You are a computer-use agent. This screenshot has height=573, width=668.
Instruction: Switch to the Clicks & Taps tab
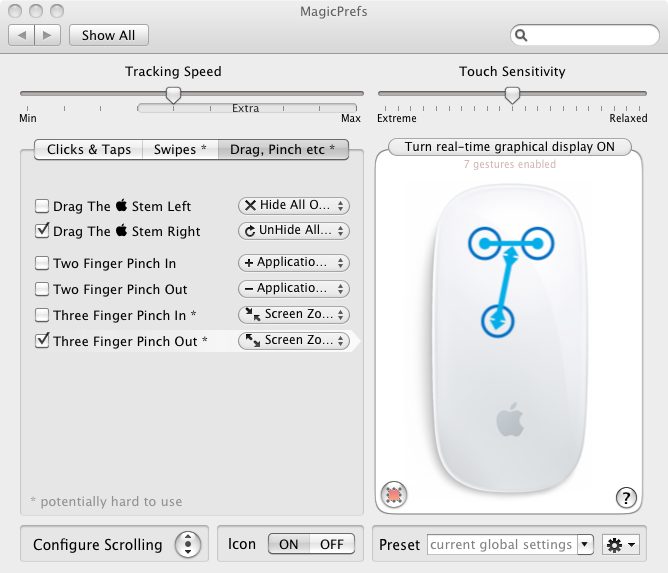(x=89, y=150)
